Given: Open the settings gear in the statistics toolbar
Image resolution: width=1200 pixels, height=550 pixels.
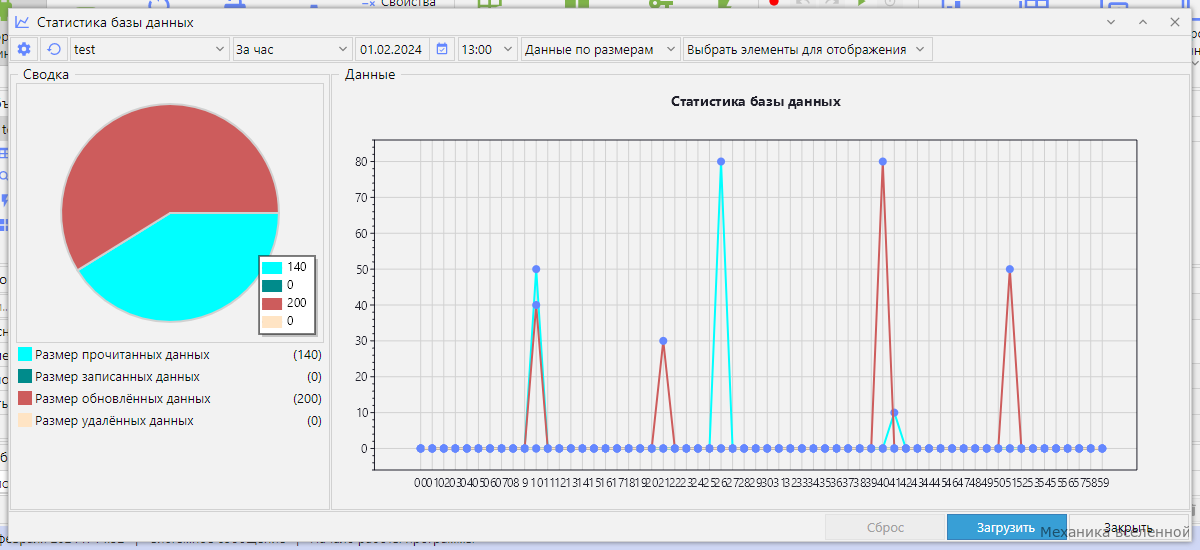Looking at the screenshot, I should [x=25, y=49].
